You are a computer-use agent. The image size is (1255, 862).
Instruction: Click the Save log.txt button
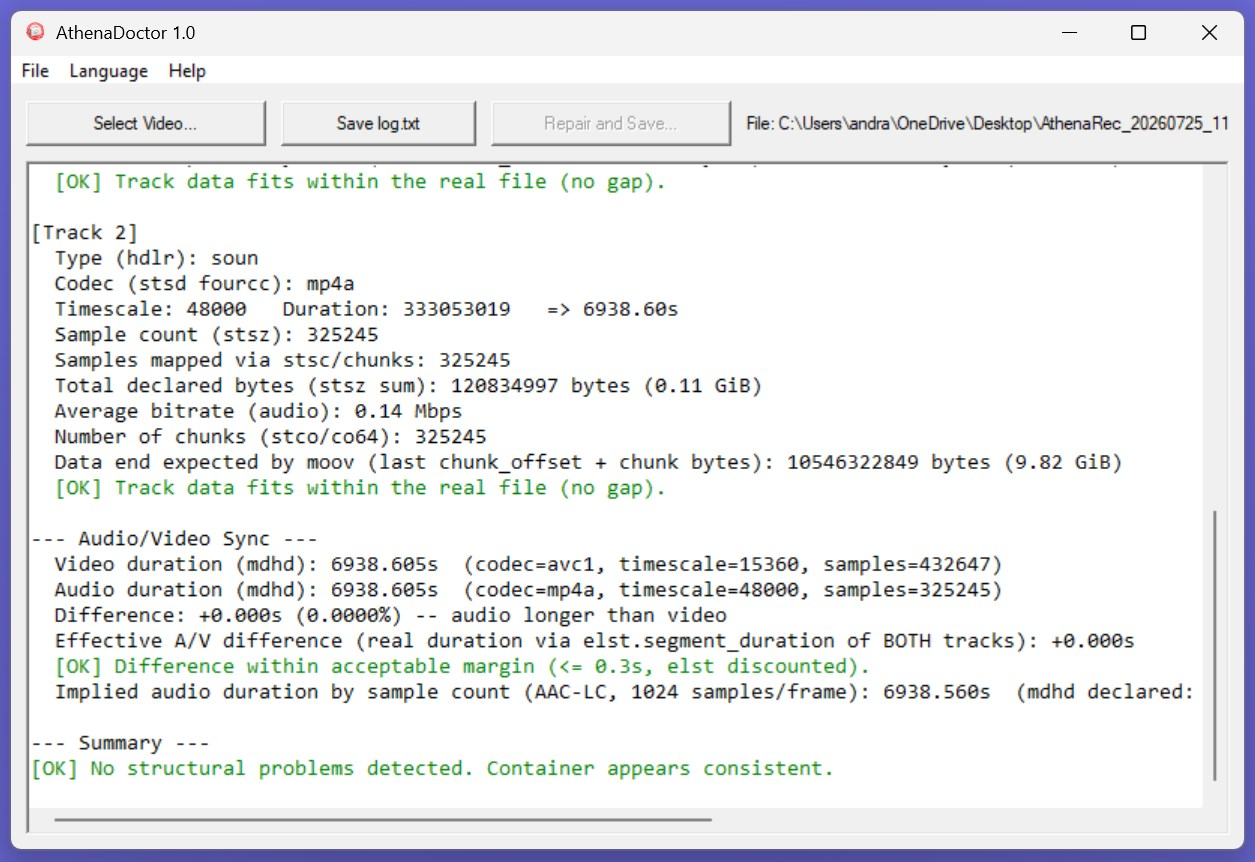(x=378, y=123)
